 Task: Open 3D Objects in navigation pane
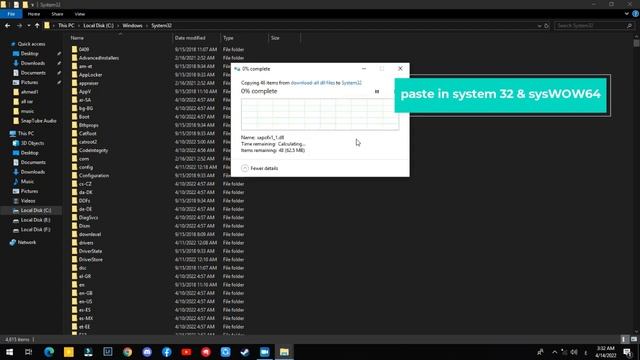tap(32, 143)
